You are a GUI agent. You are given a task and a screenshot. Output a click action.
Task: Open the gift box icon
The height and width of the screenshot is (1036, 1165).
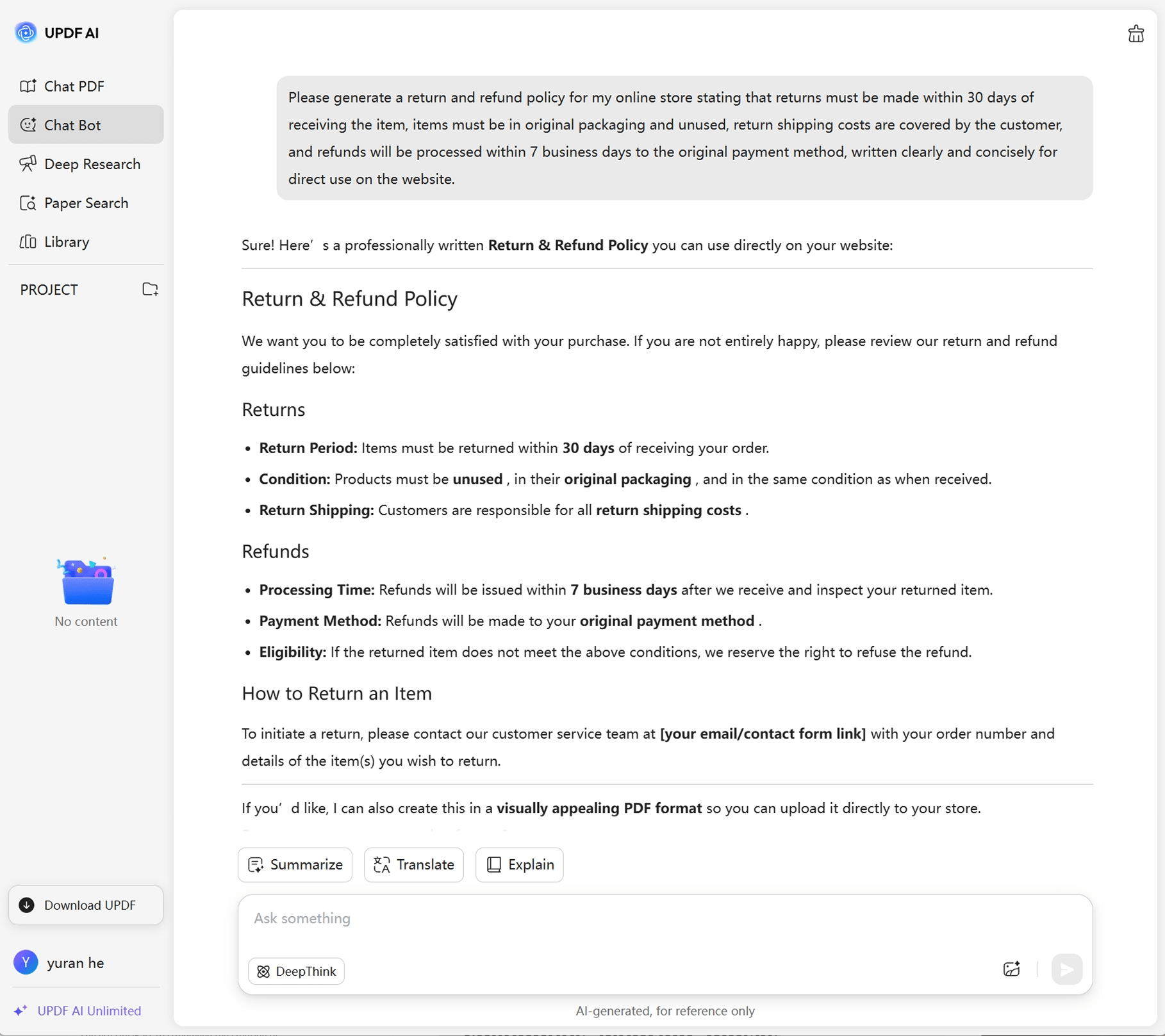[1136, 34]
